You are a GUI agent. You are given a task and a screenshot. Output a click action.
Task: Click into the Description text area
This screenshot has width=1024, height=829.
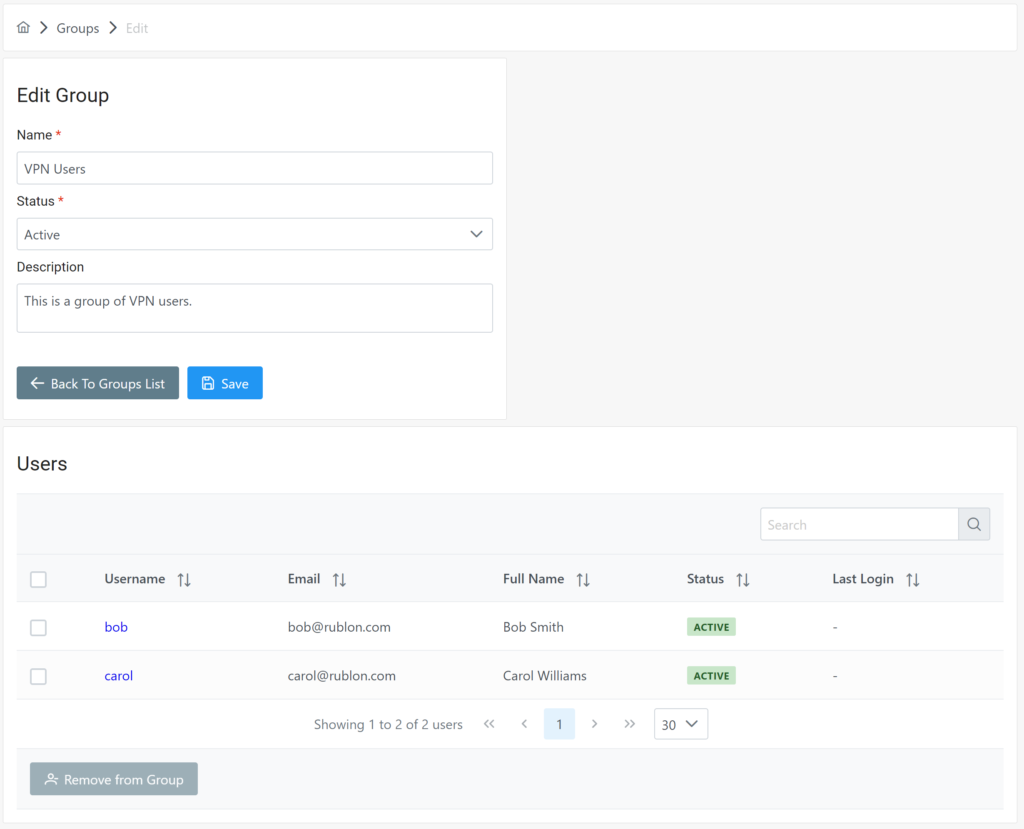(255, 308)
